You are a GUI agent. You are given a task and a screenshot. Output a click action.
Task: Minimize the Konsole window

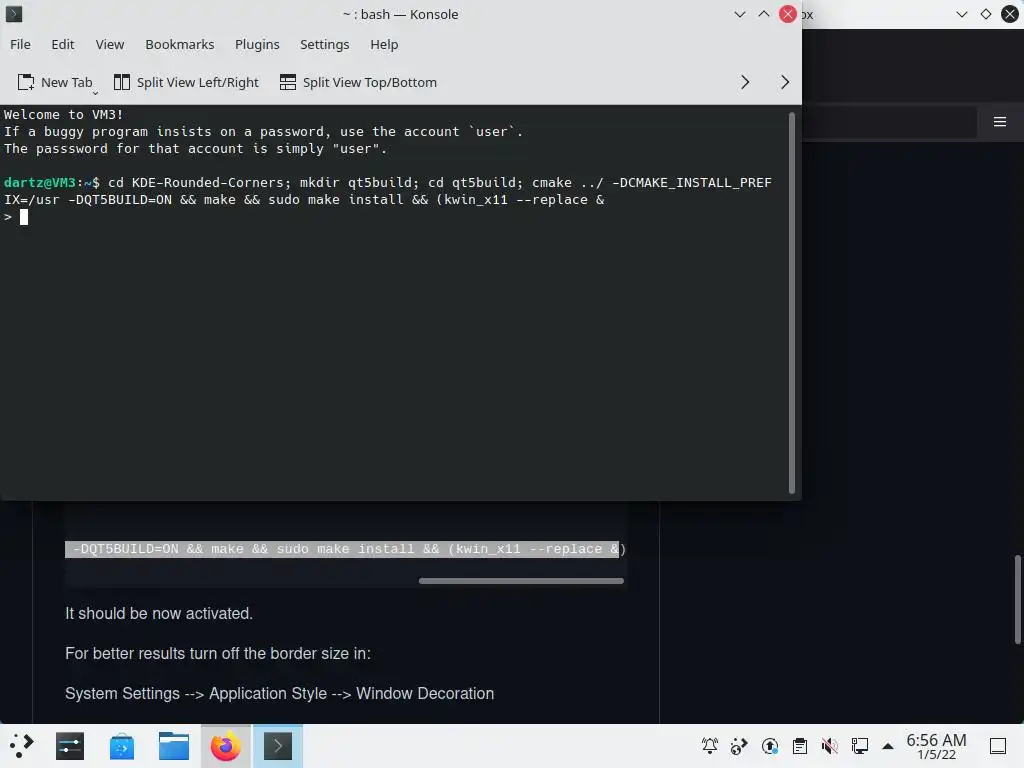[739, 14]
